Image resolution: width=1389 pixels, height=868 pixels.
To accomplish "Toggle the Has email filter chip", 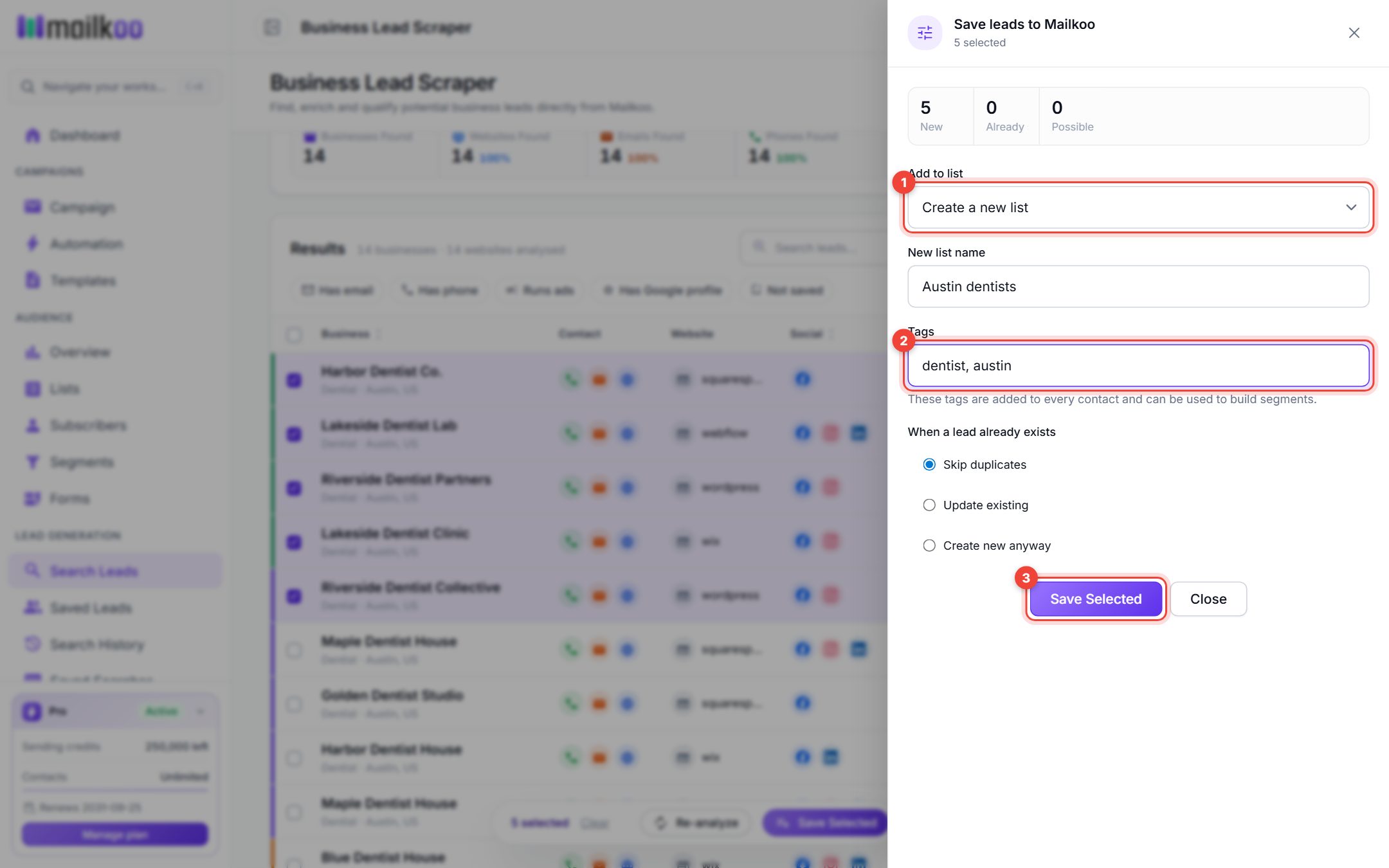I will [337, 290].
